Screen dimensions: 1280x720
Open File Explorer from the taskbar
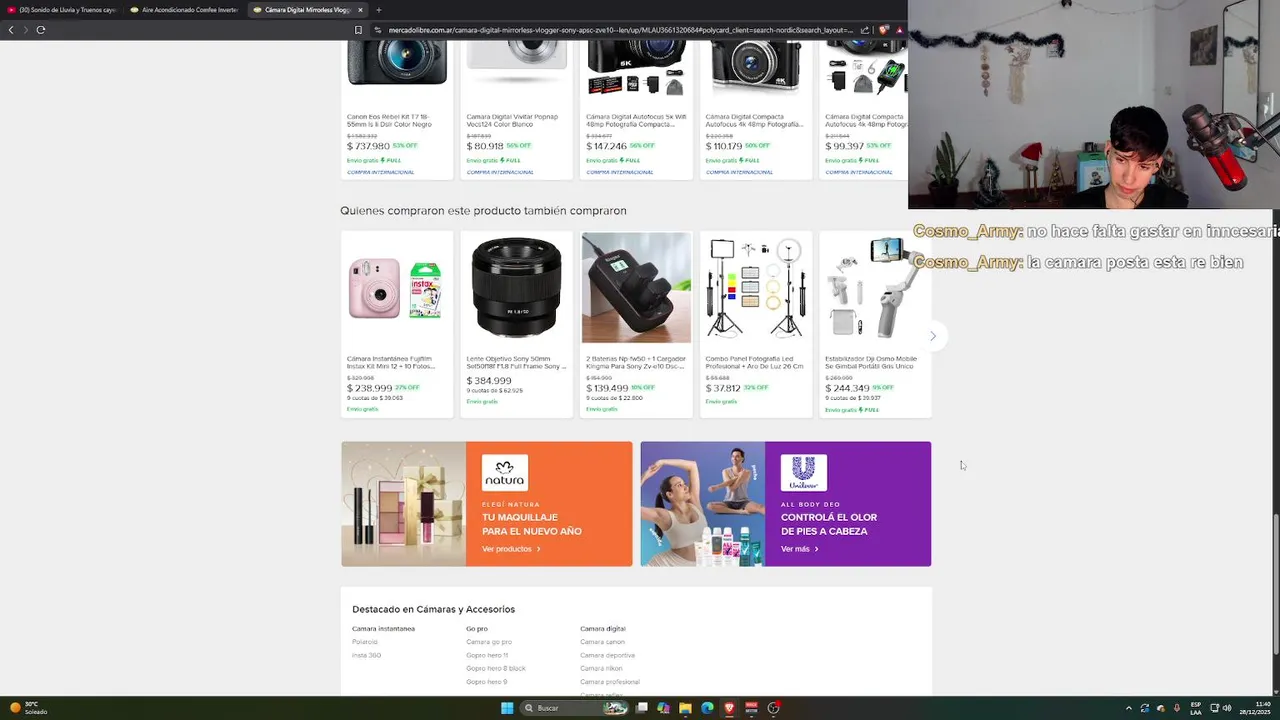685,708
